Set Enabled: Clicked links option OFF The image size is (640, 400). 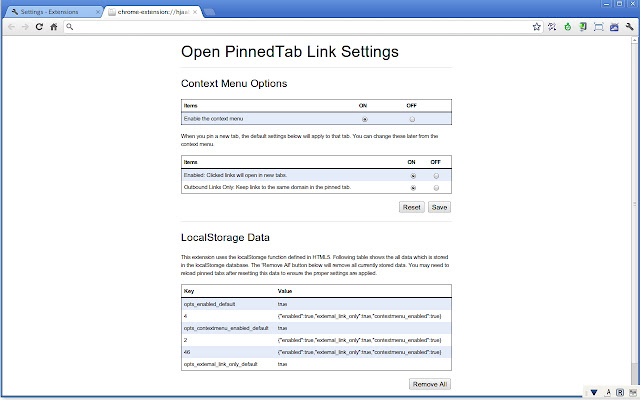pyautogui.click(x=436, y=176)
